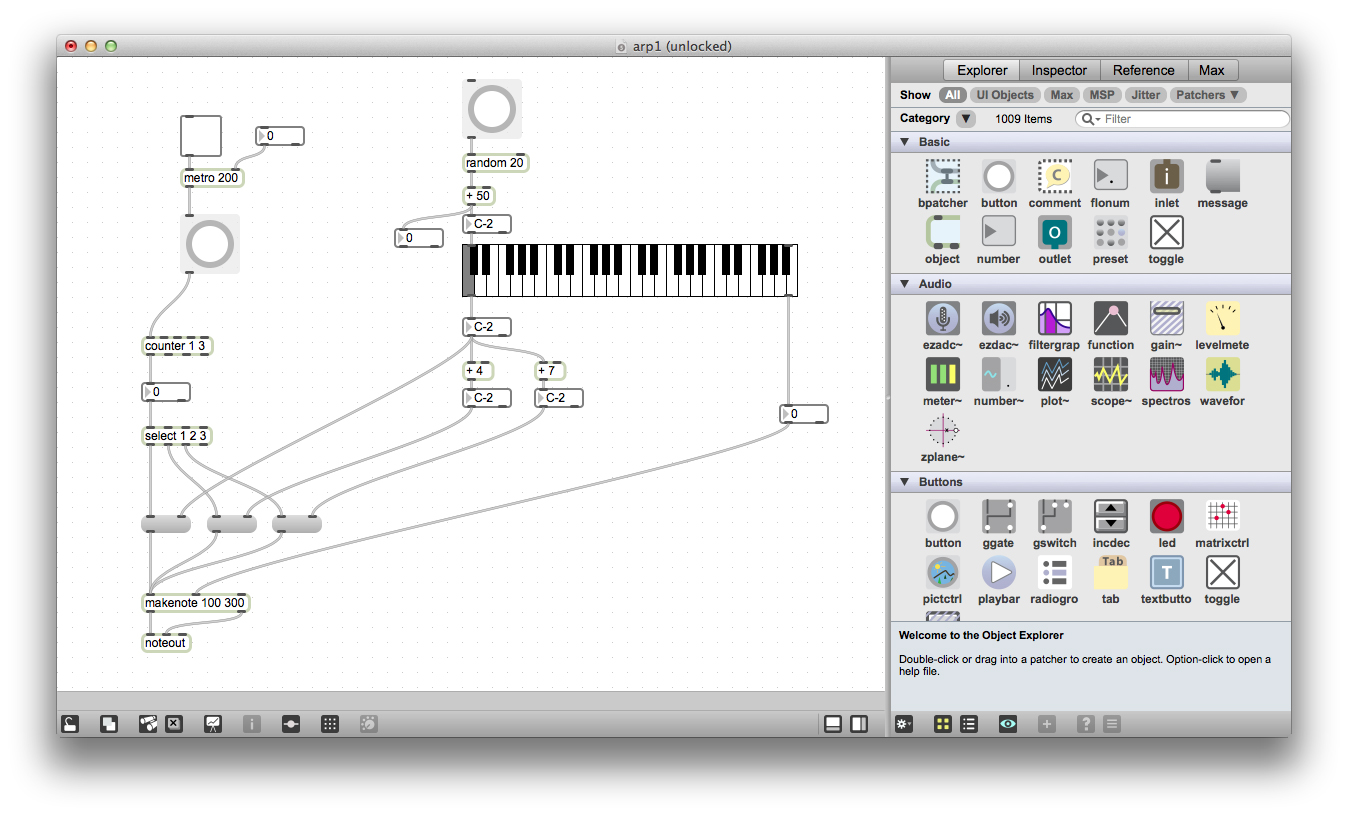The height and width of the screenshot is (816, 1348).
Task: Select the comment object icon
Action: (1054, 177)
